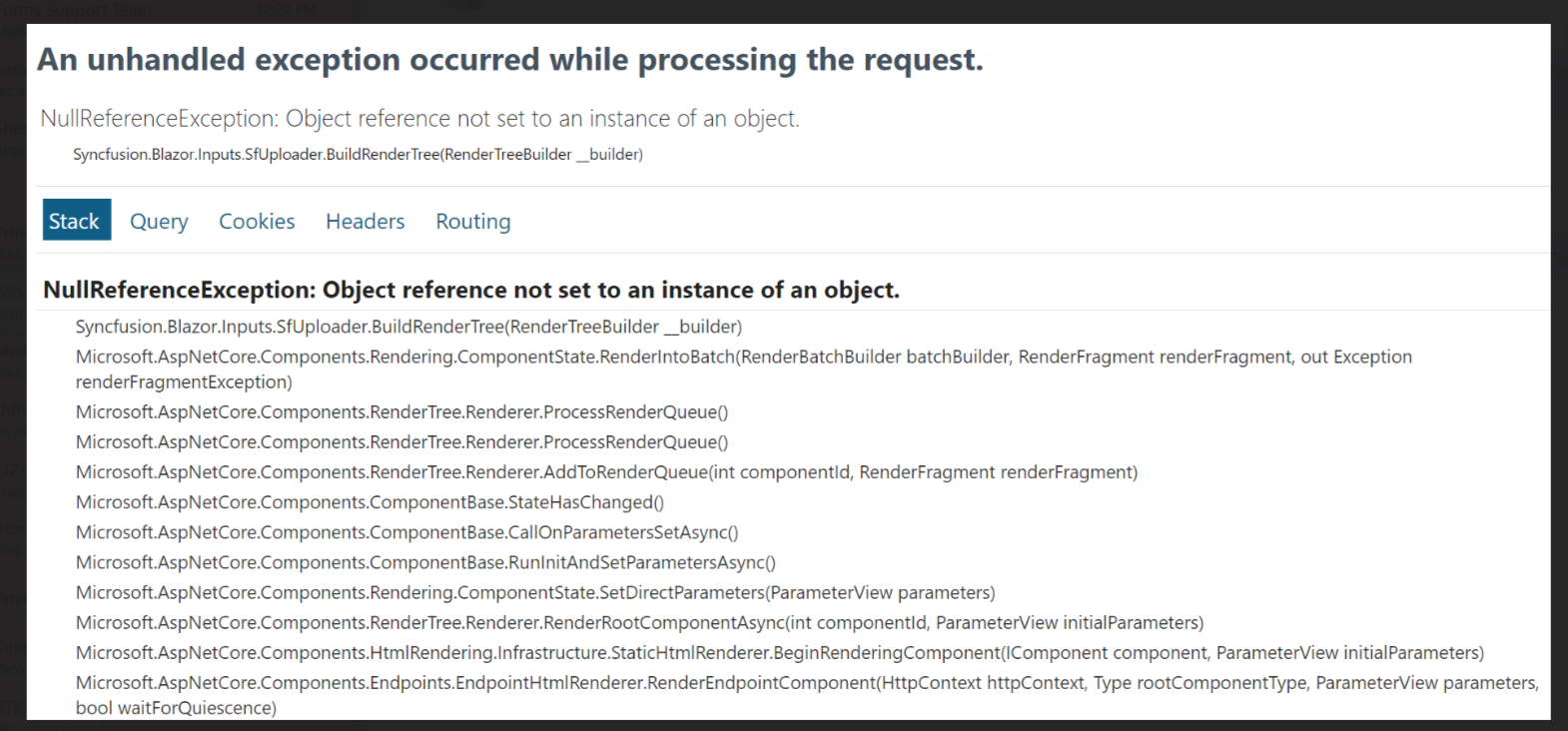Expand the first Renderer.ProcessRenderQueue stack frame
The image size is (1568, 731).
click(x=401, y=412)
